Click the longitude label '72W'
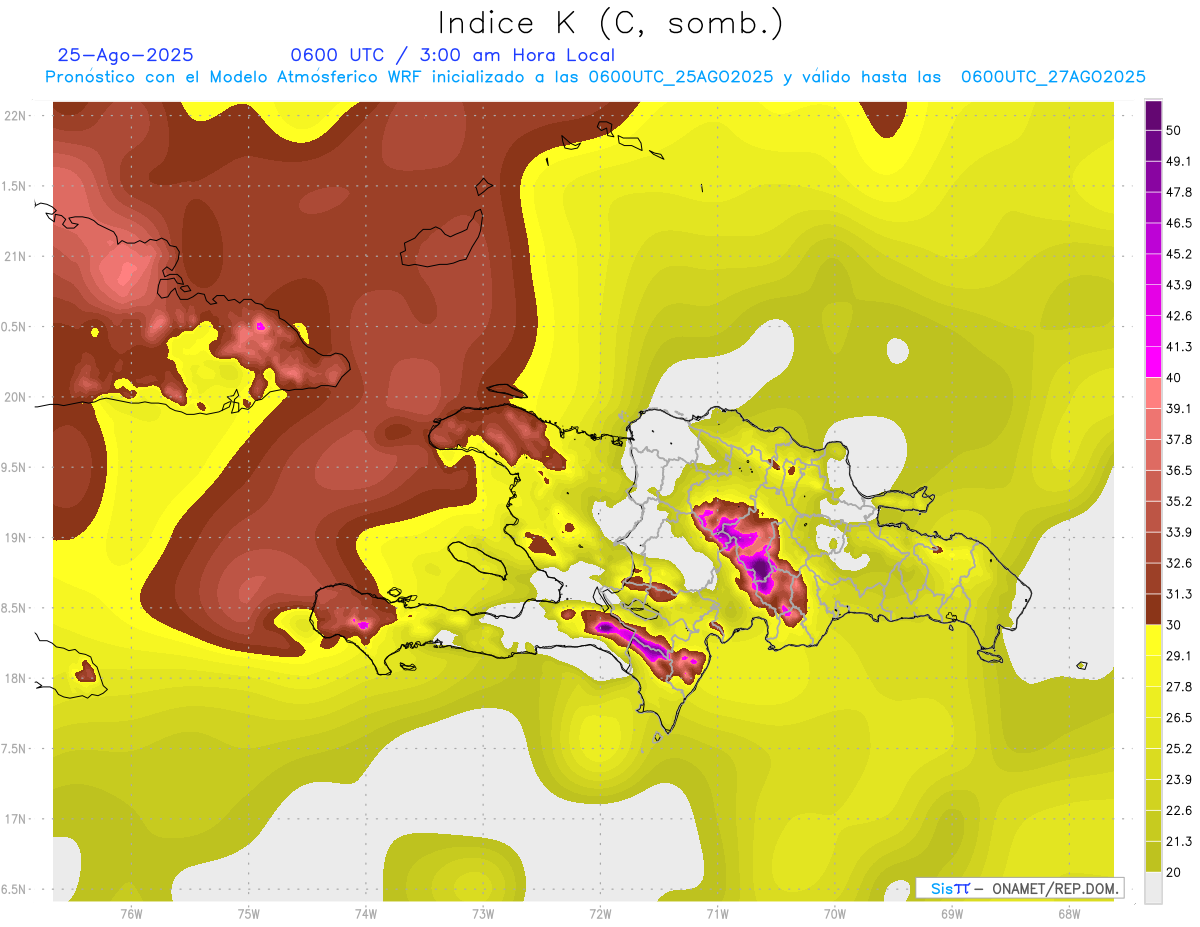 [600, 914]
